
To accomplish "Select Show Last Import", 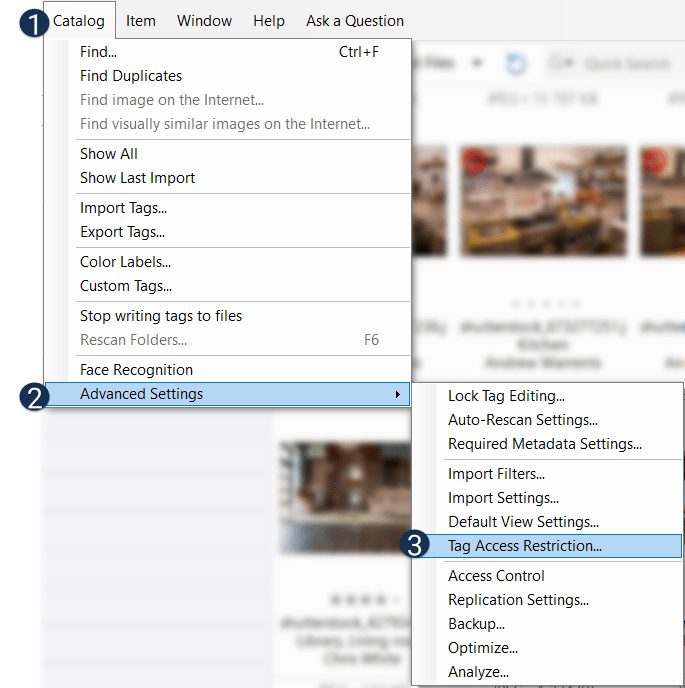I will click(x=137, y=178).
